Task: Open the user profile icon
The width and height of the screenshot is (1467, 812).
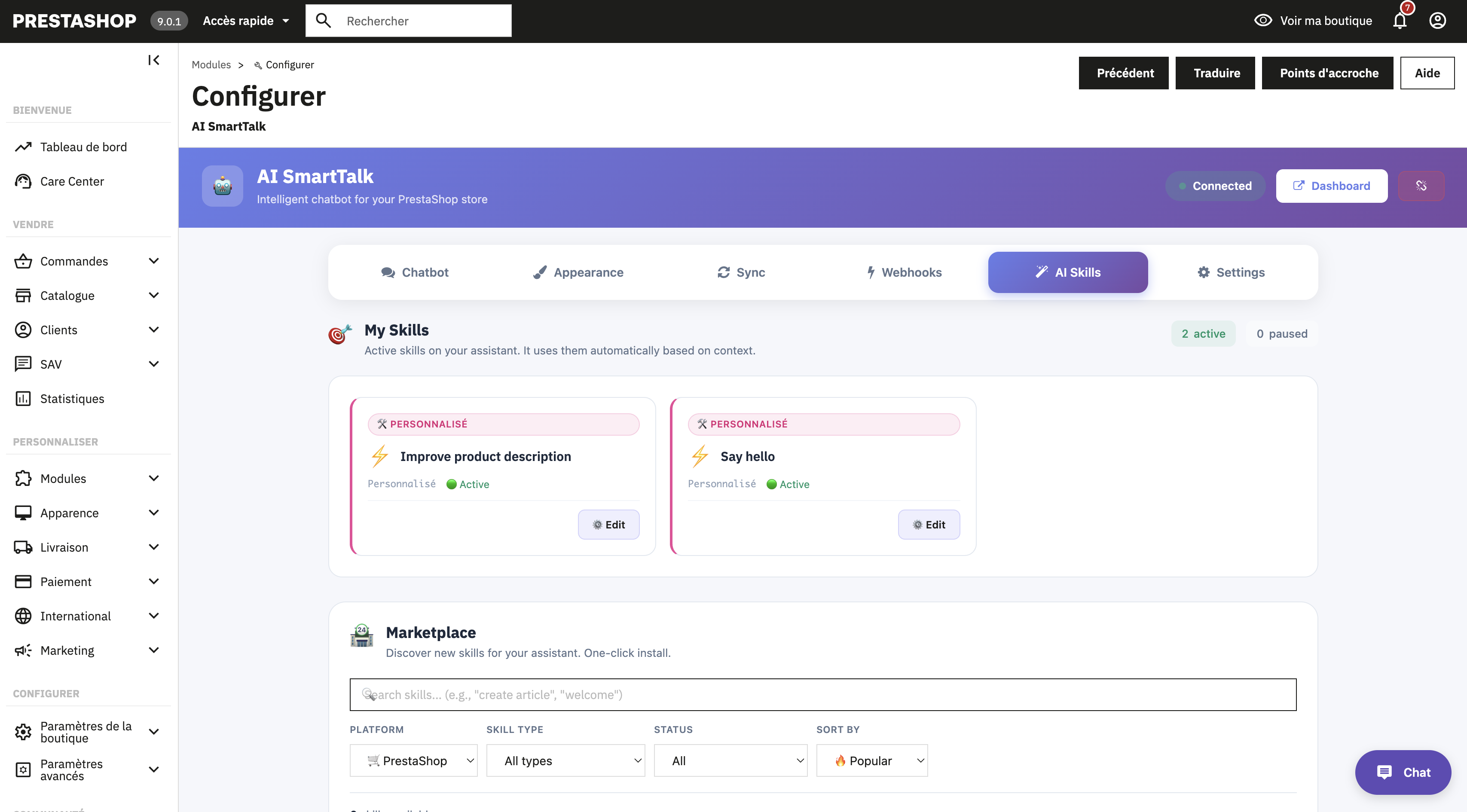Action: tap(1437, 21)
